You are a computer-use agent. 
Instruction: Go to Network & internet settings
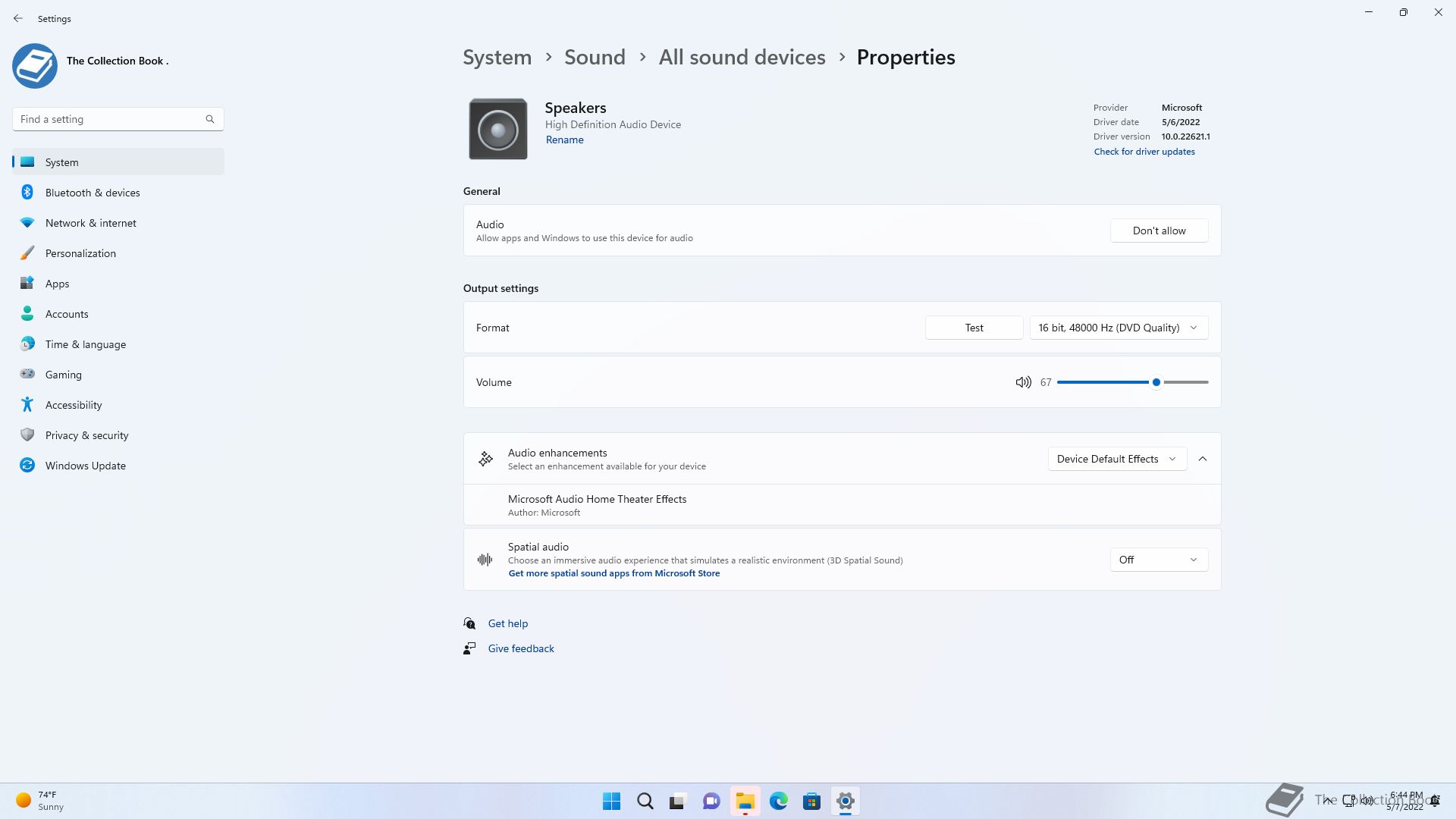coord(118,223)
